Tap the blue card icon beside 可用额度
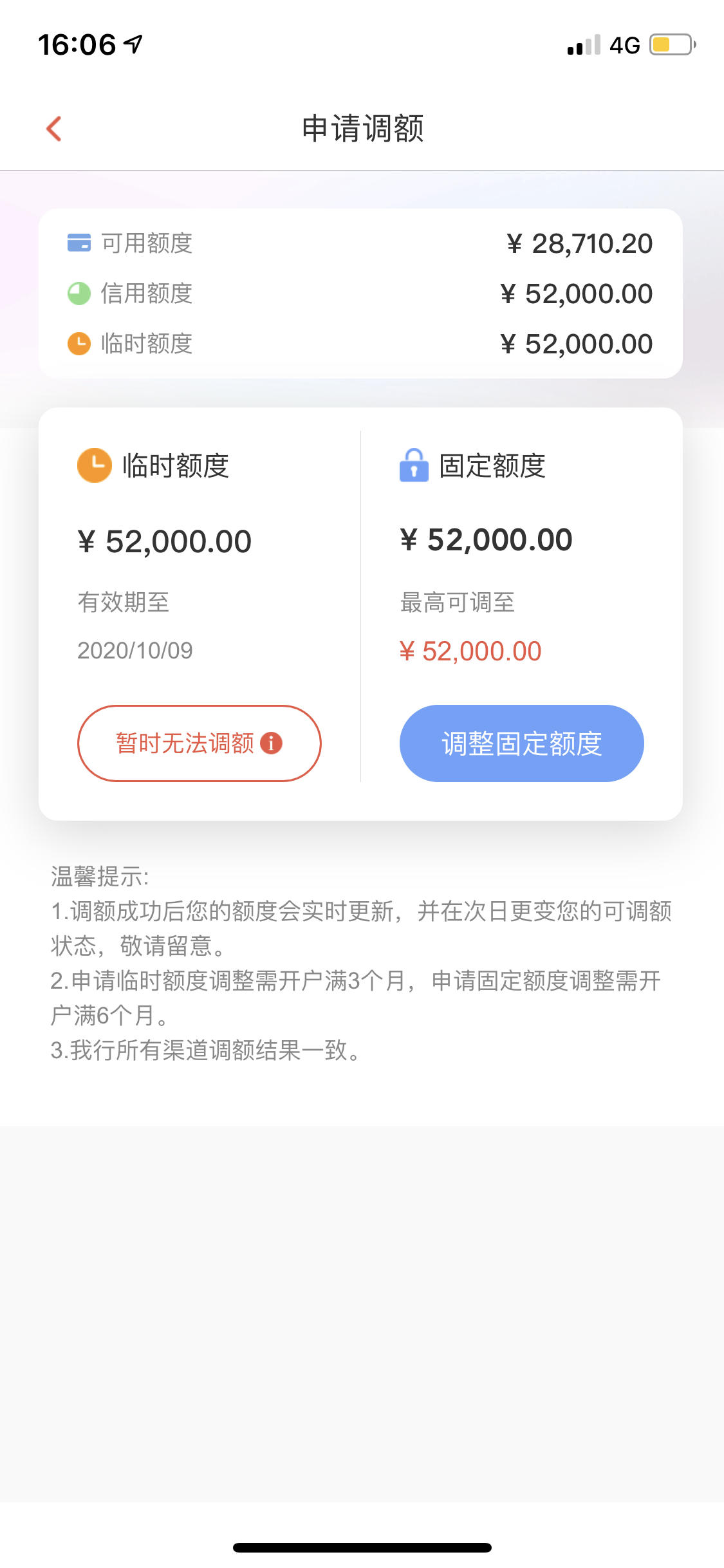 pyautogui.click(x=79, y=243)
